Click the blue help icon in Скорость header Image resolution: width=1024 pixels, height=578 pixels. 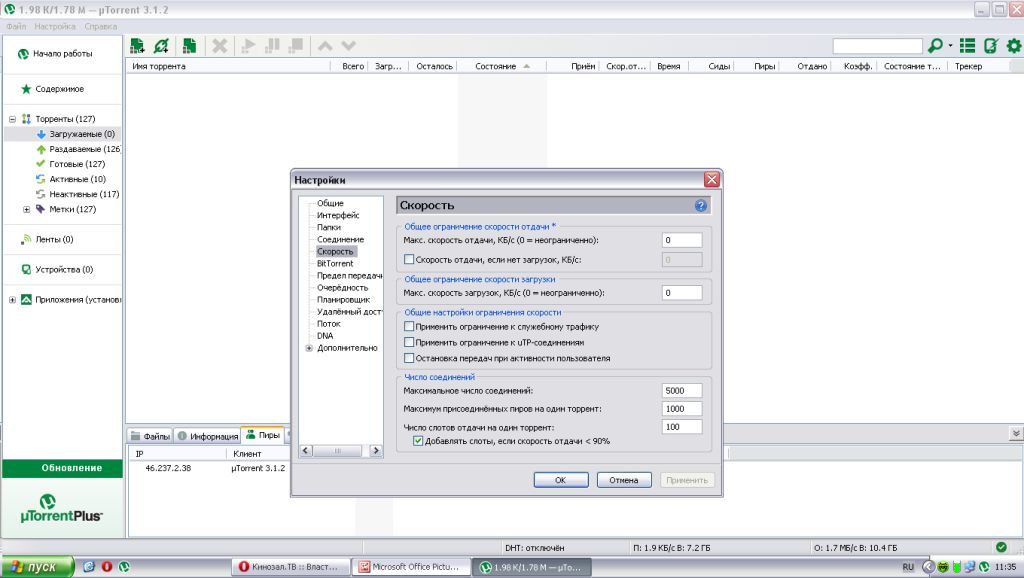pos(701,205)
